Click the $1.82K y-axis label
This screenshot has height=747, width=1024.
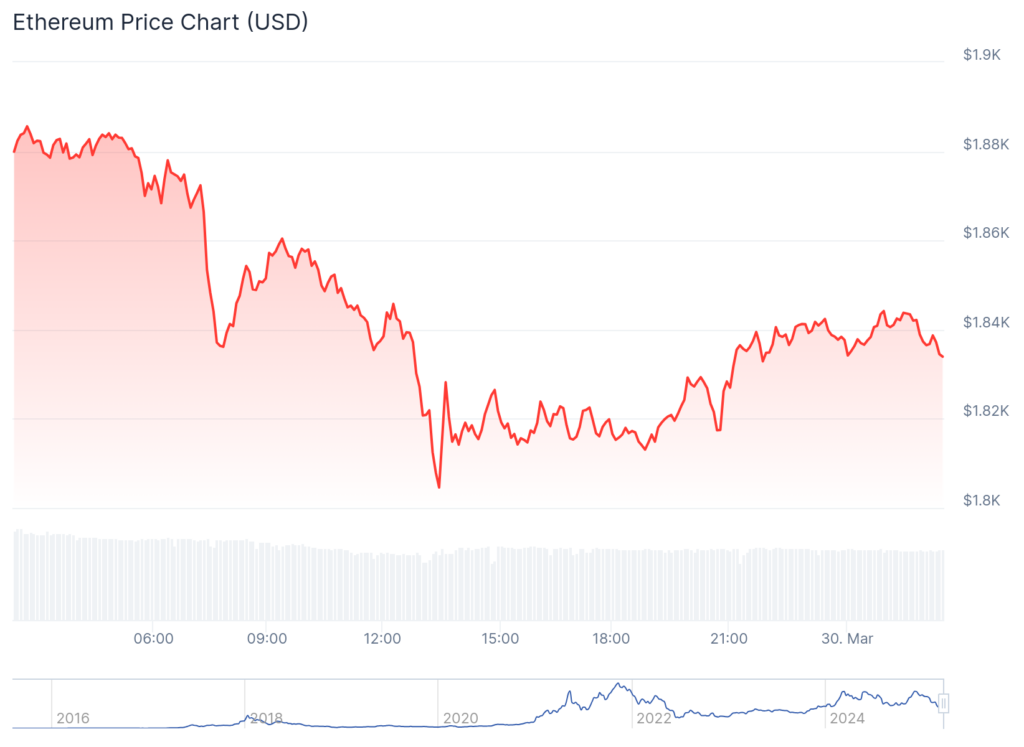click(x=984, y=411)
